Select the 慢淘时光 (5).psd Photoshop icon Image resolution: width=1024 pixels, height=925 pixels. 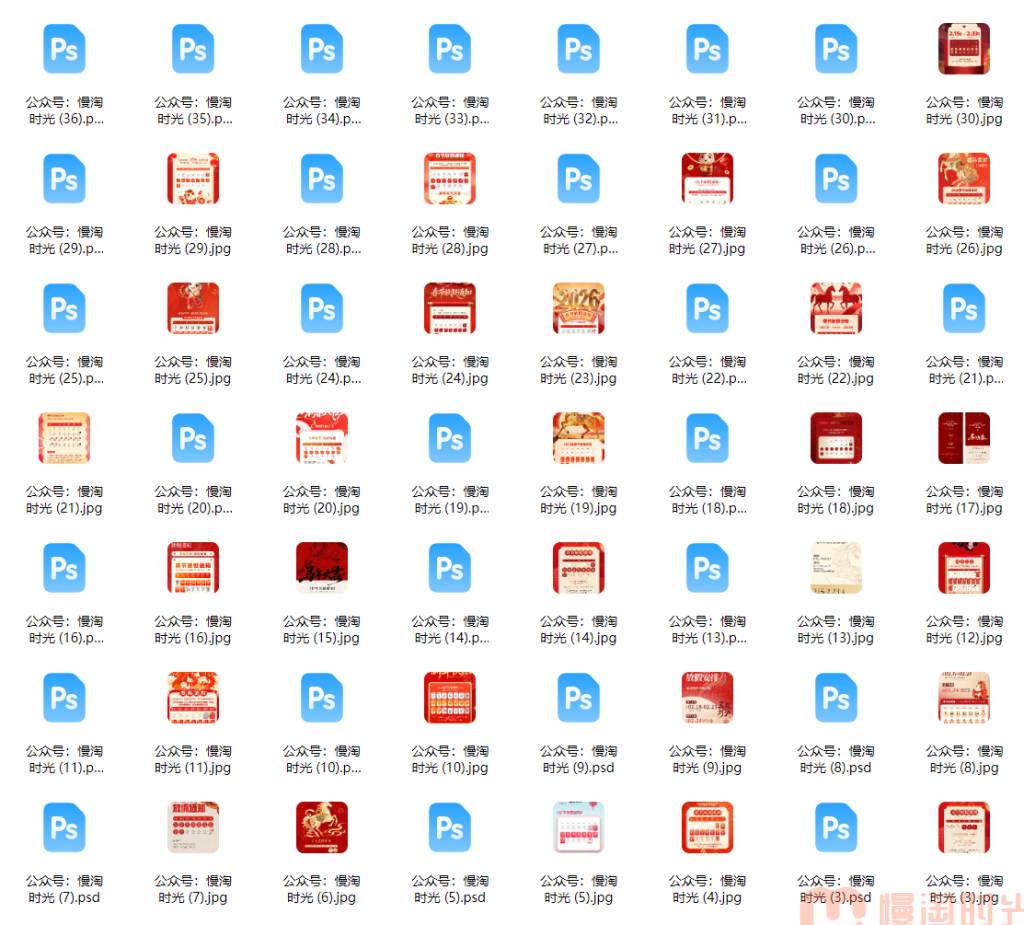point(450,828)
